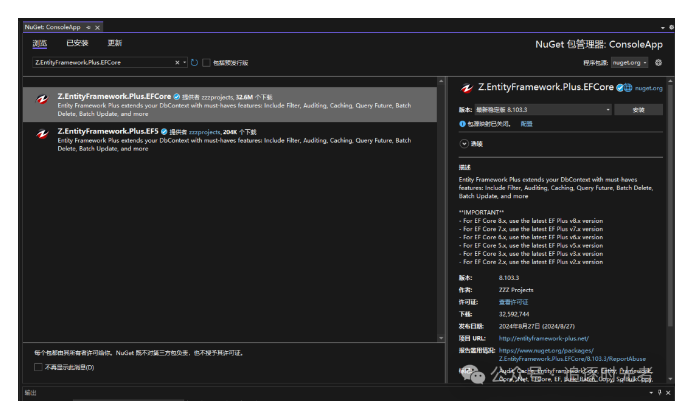
Task: Check the do not show this message again box
Action: click(38, 367)
